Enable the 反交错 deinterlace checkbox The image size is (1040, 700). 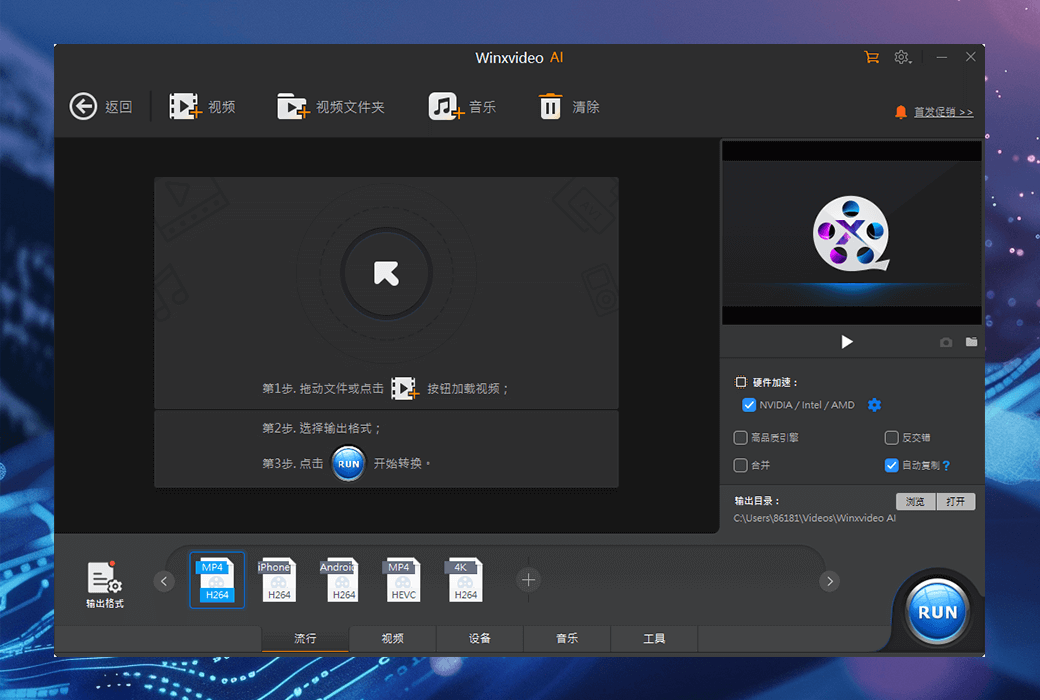(891, 437)
